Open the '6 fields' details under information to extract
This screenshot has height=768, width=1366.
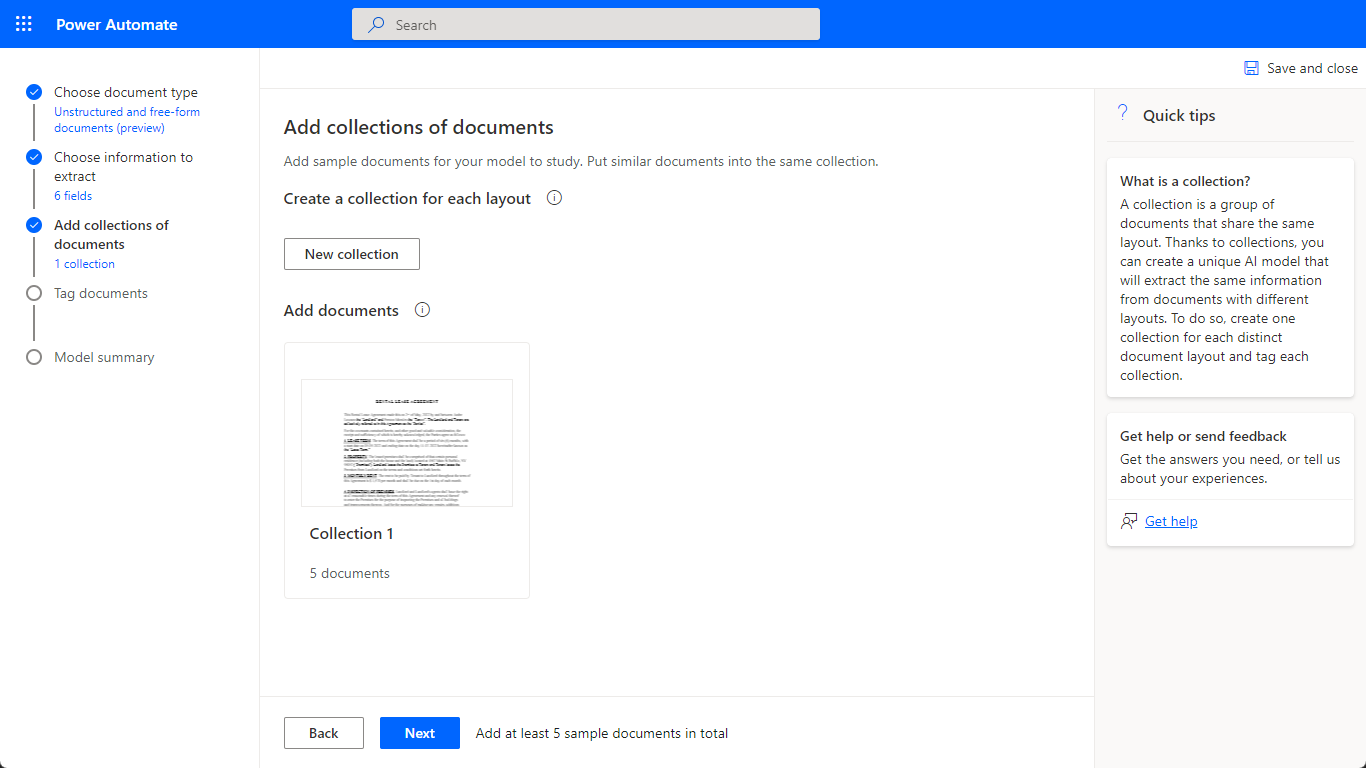72,195
